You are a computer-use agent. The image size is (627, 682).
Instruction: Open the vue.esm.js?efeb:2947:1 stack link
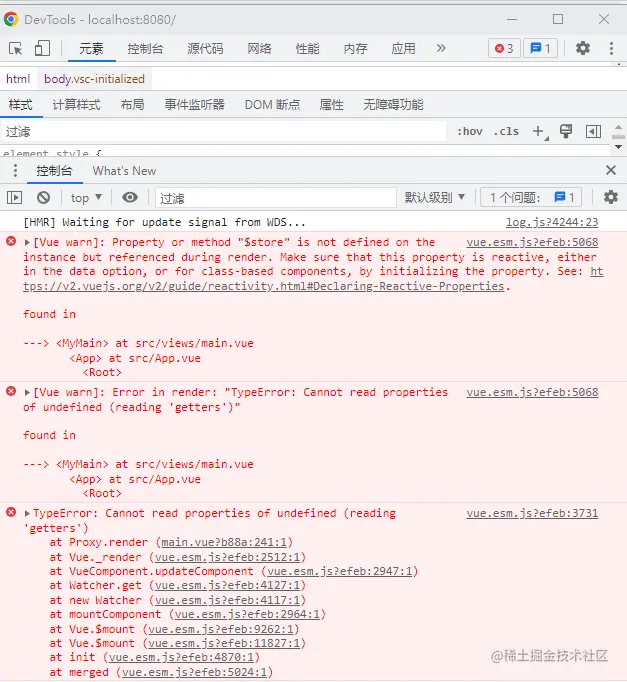pos(340,571)
